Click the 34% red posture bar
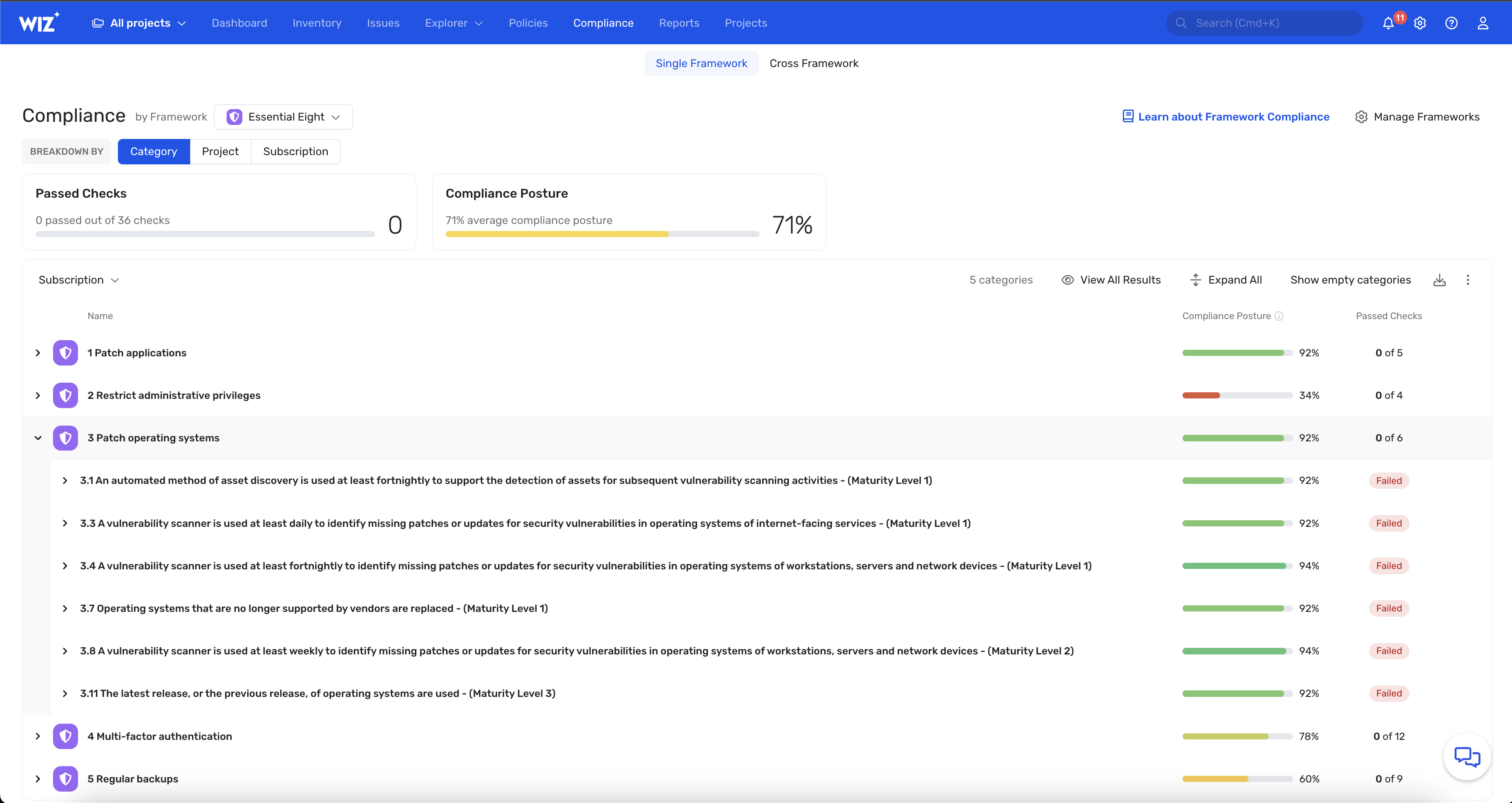This screenshot has height=803, width=1512. point(1237,396)
